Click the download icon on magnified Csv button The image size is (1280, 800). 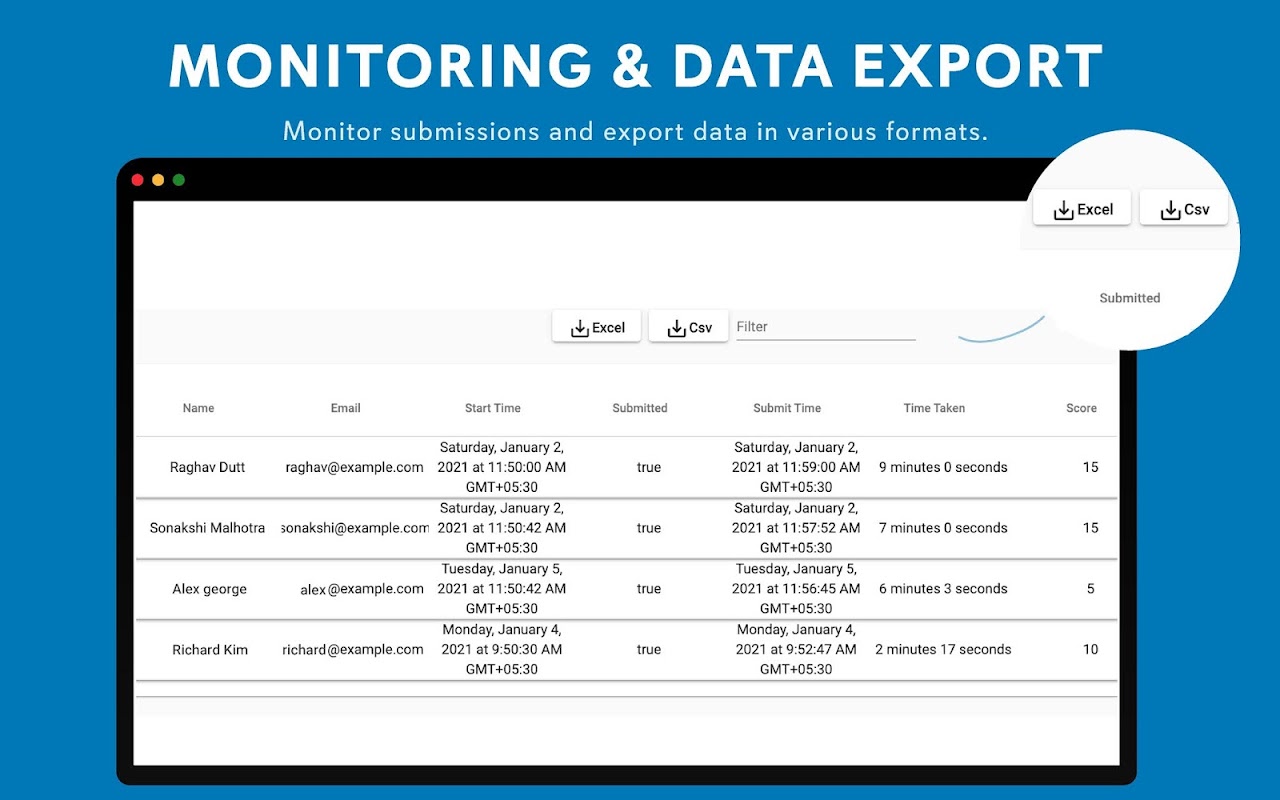tap(1170, 210)
